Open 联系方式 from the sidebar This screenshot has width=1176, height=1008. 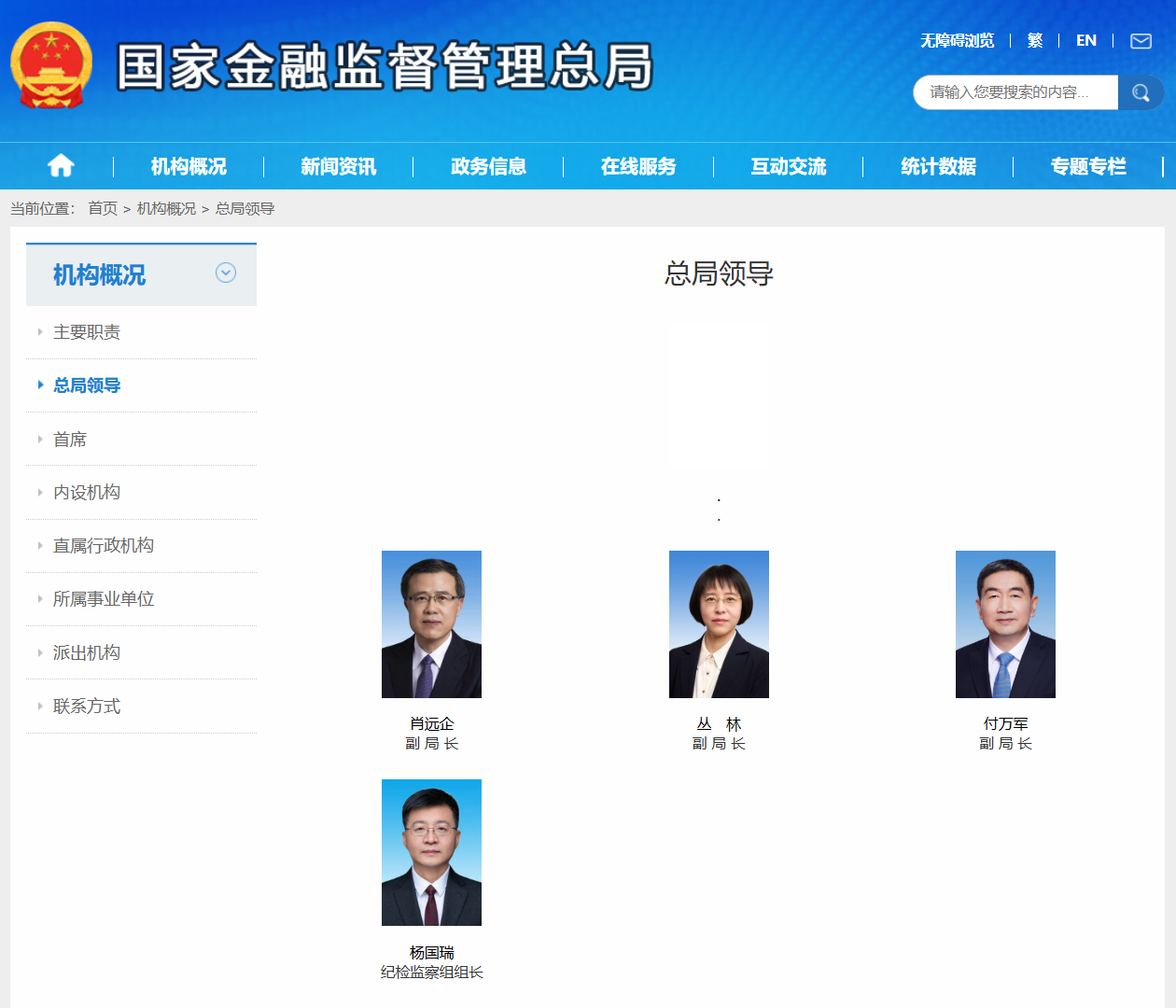point(87,707)
